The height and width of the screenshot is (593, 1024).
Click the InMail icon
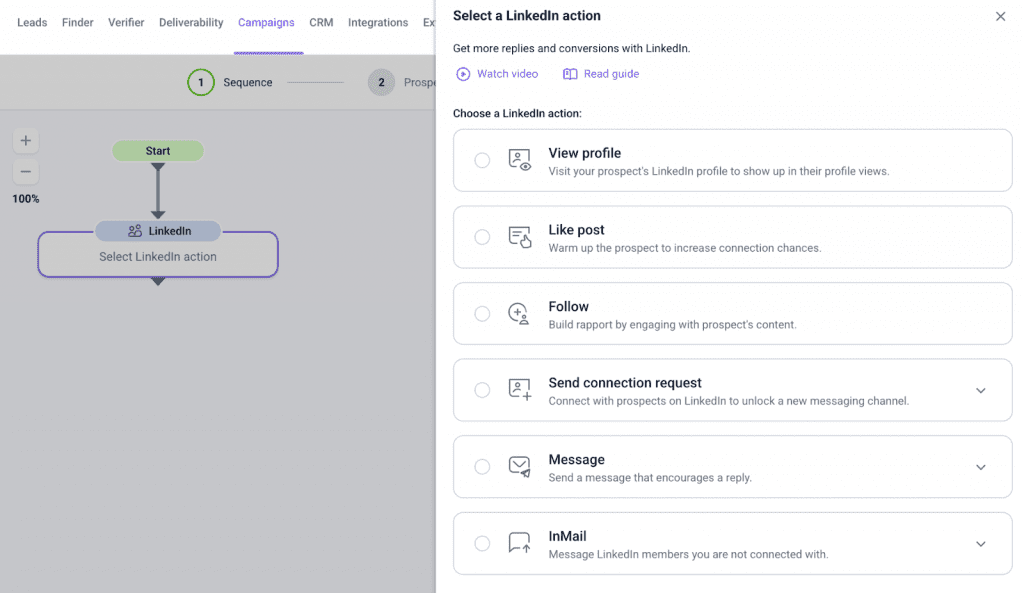tap(519, 543)
